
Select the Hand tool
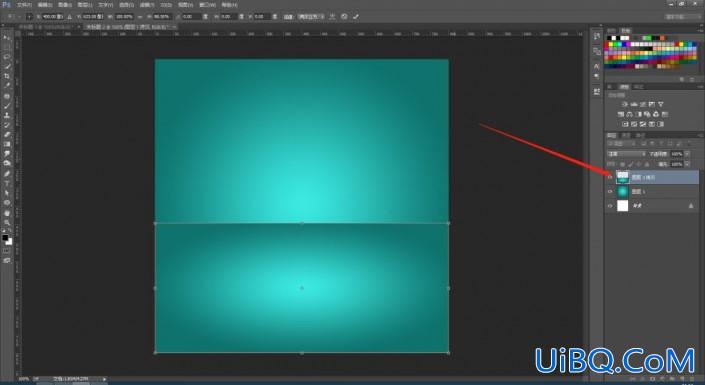pos(6,213)
